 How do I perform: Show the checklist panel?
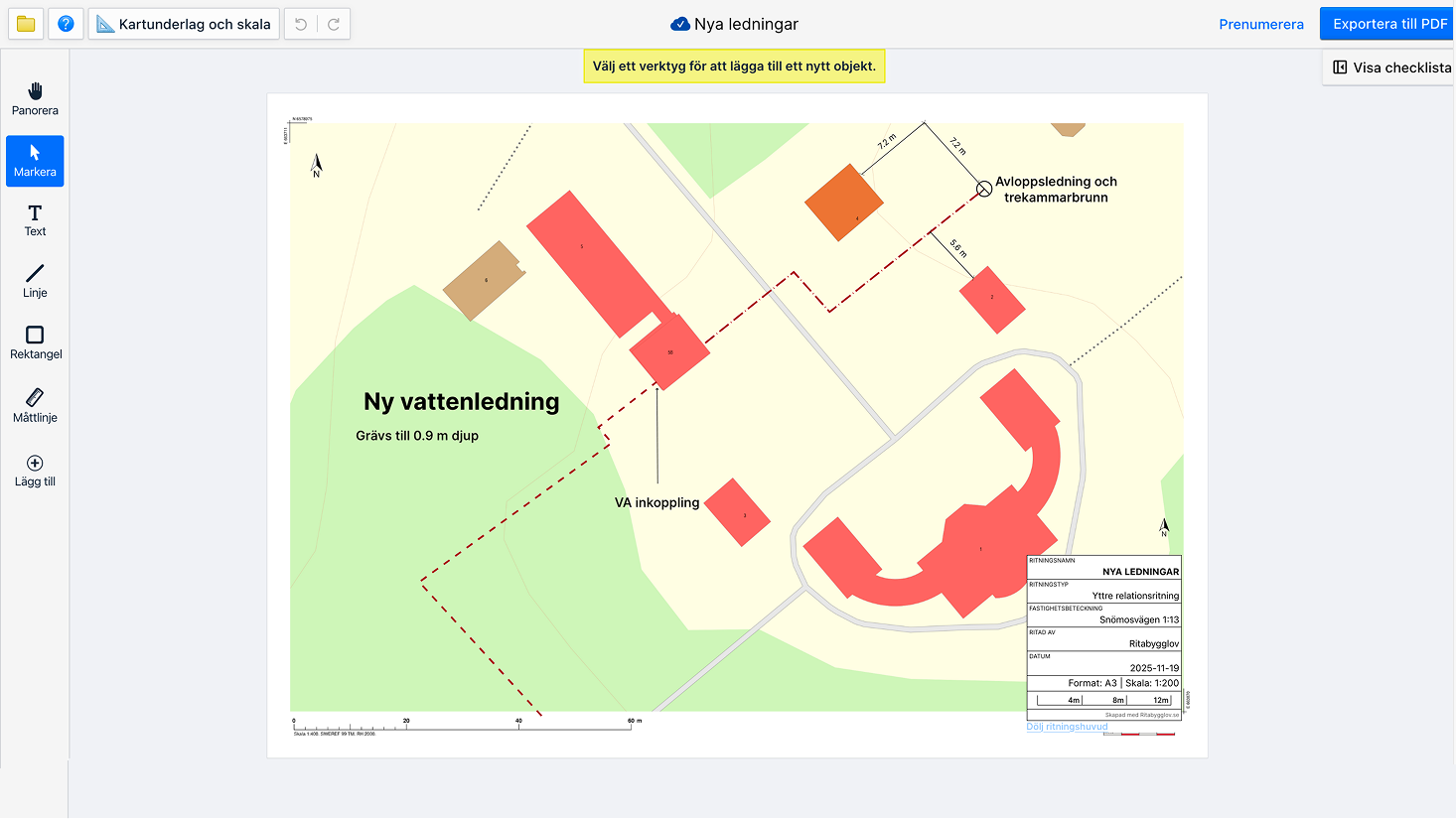1390,68
